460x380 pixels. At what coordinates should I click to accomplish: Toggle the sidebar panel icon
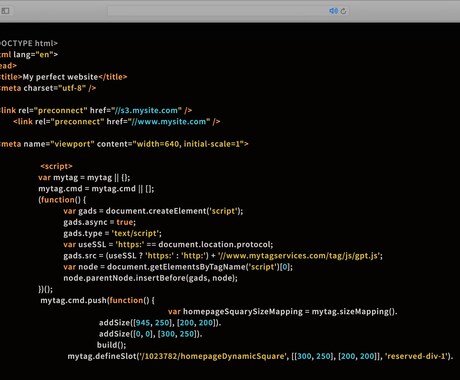(x=5, y=11)
